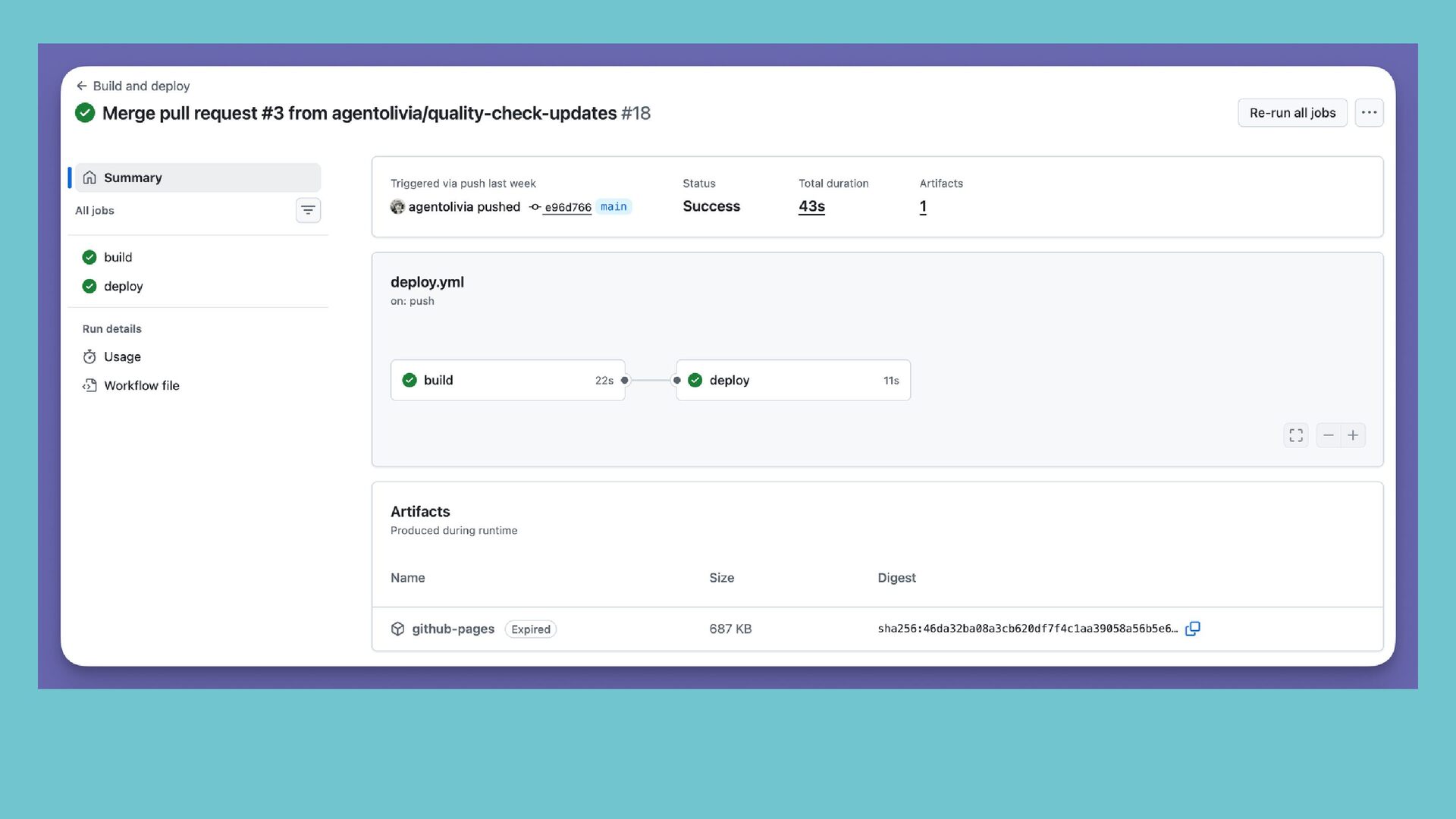Click the agentolivia avatar
The image size is (1456, 819).
coord(397,207)
